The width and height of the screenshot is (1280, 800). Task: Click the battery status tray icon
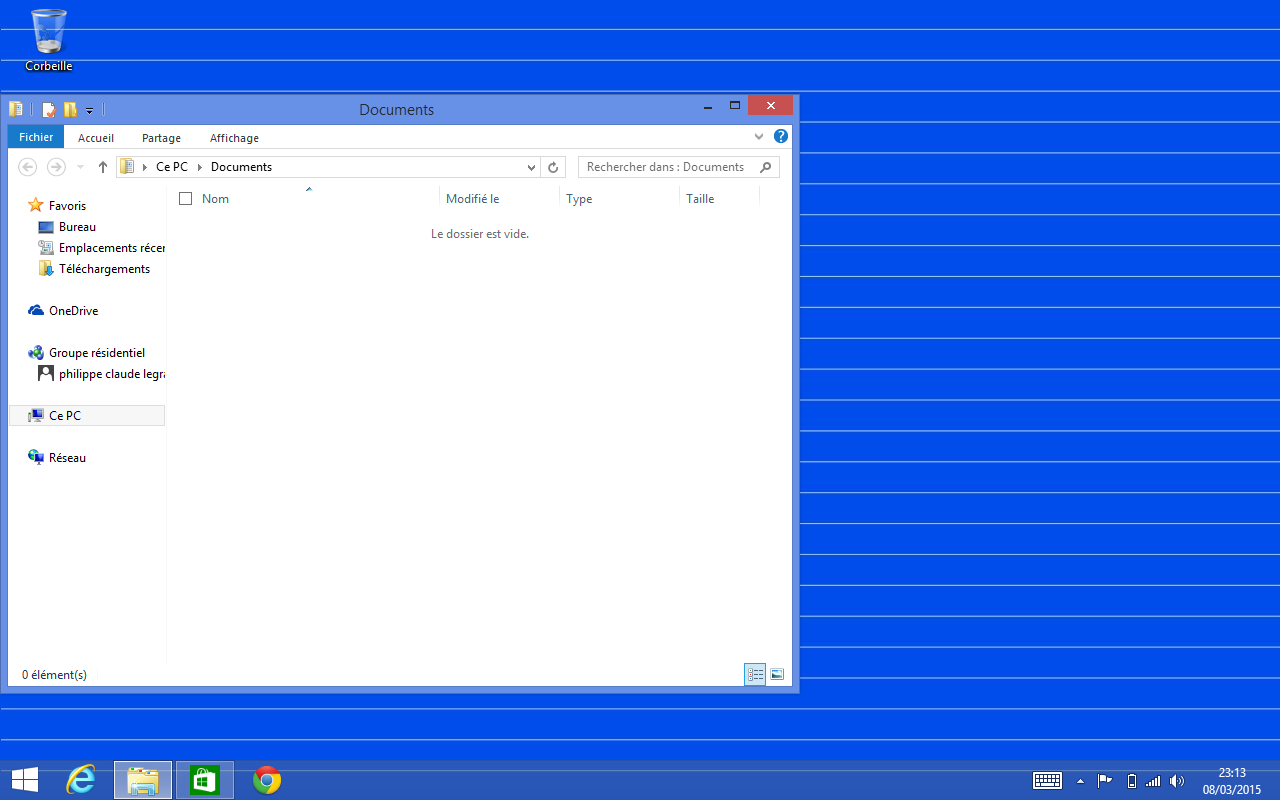pos(1132,781)
